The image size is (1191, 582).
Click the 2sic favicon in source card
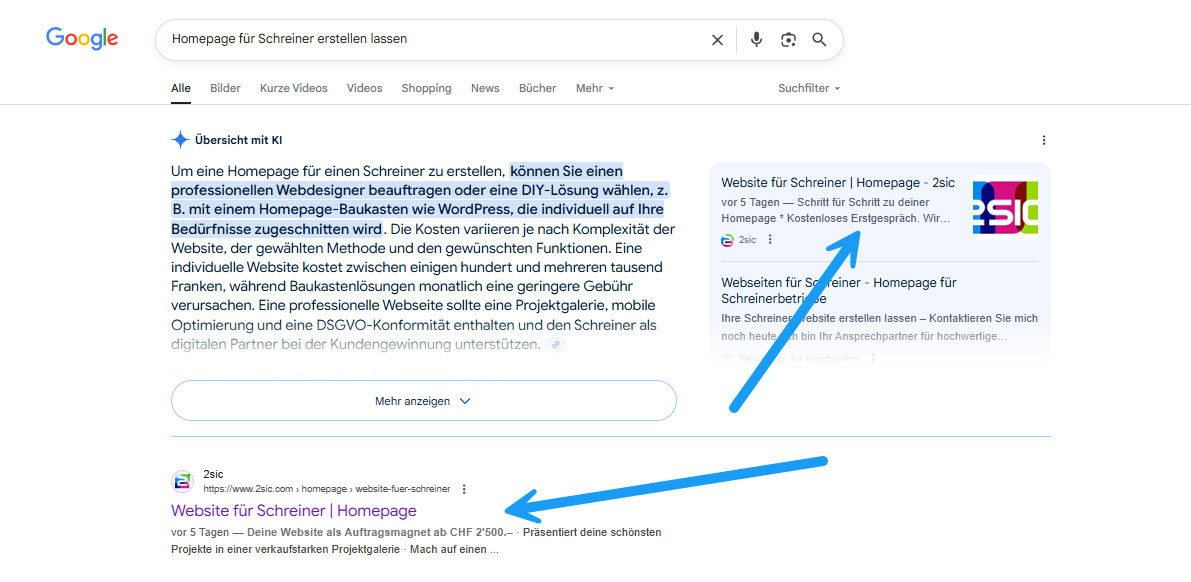pos(727,239)
